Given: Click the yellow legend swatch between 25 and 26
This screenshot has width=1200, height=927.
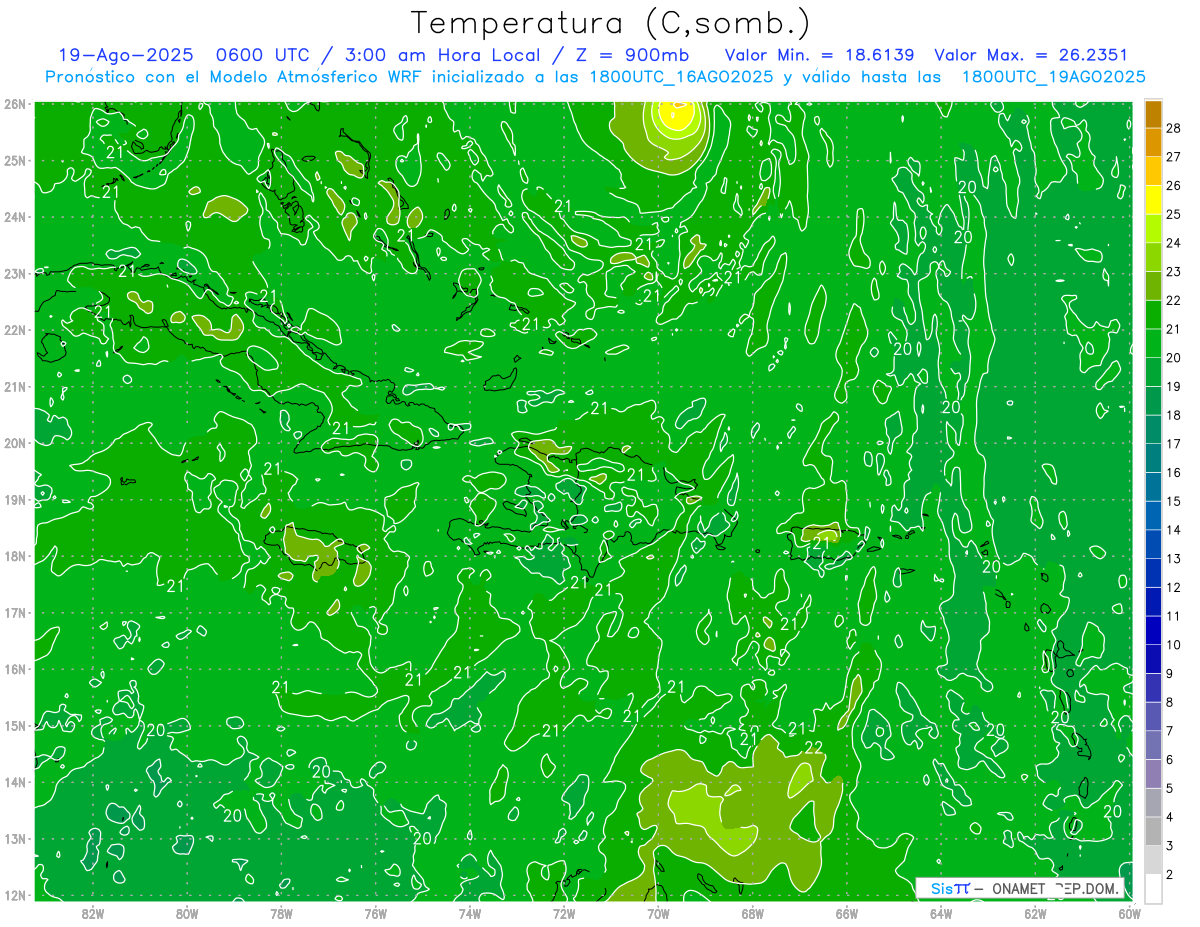Looking at the screenshot, I should tap(1153, 200).
